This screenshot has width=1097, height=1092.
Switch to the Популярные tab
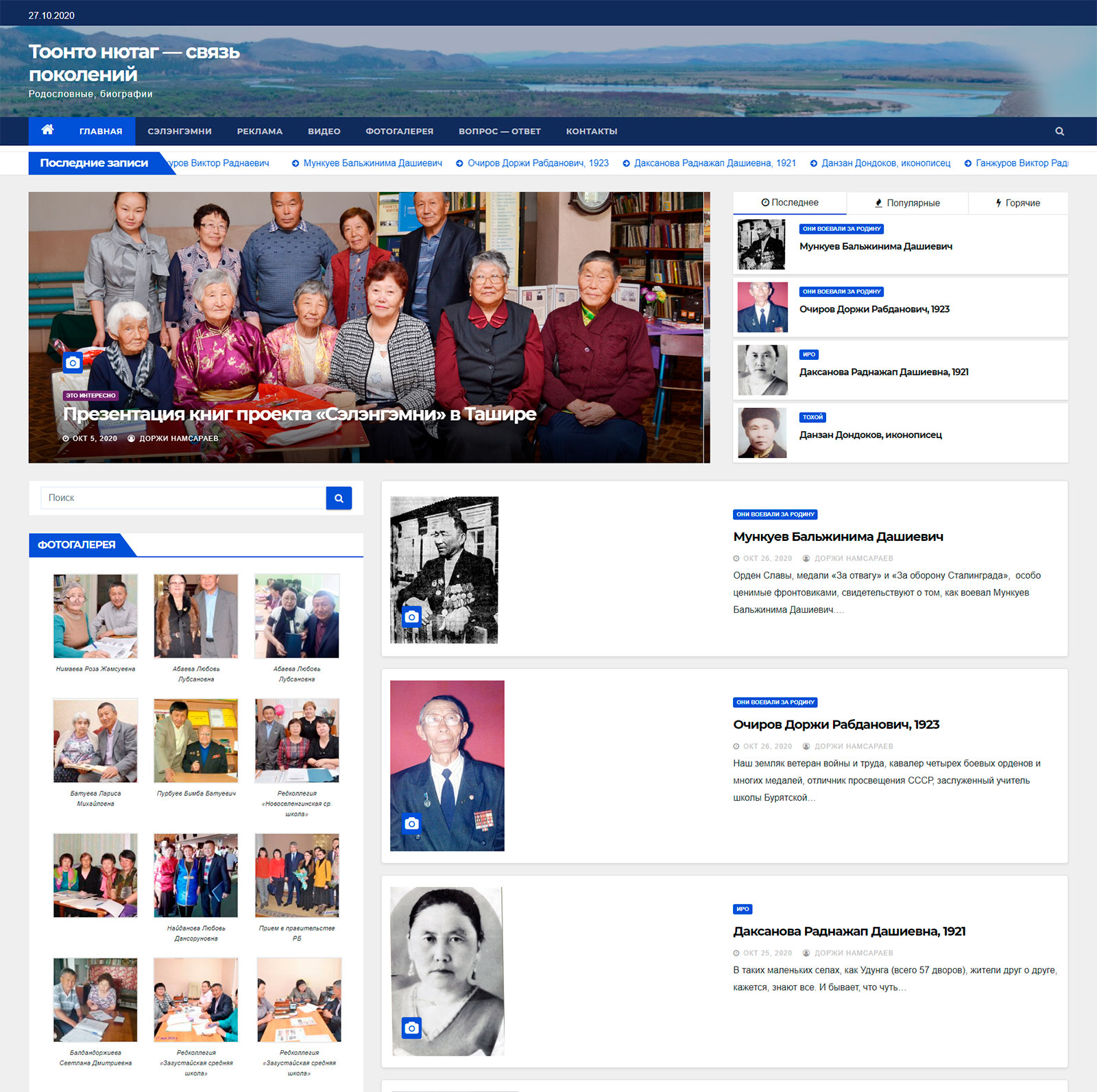(x=907, y=203)
